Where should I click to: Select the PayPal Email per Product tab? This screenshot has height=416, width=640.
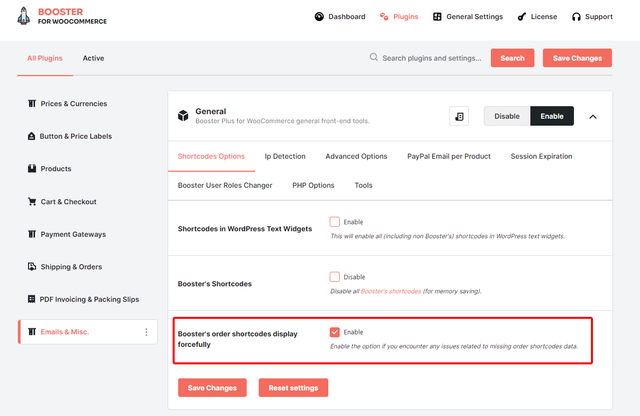pos(449,156)
